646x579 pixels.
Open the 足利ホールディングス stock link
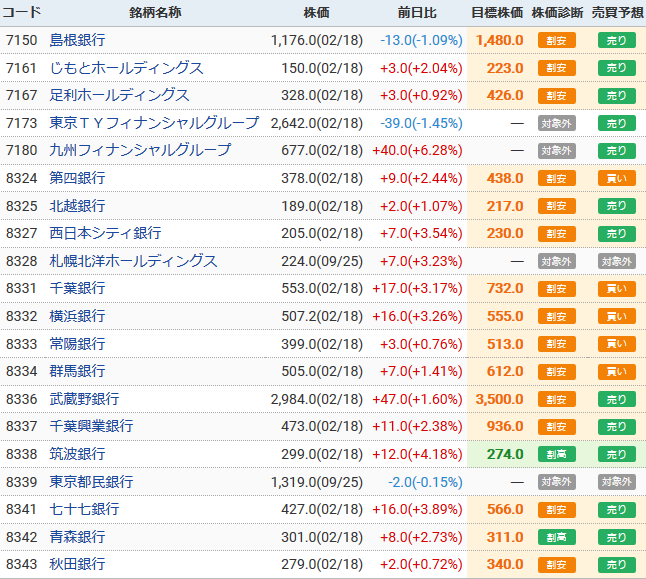(119, 96)
